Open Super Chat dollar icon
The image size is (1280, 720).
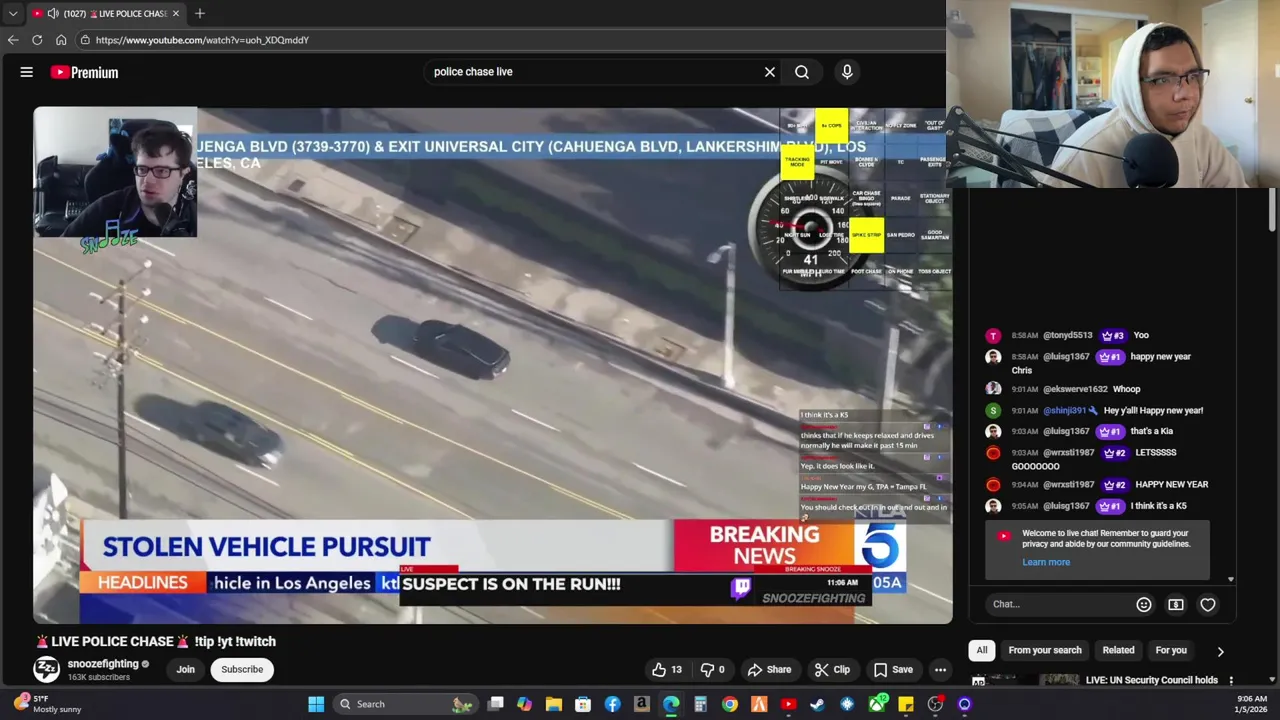pos(1176,604)
